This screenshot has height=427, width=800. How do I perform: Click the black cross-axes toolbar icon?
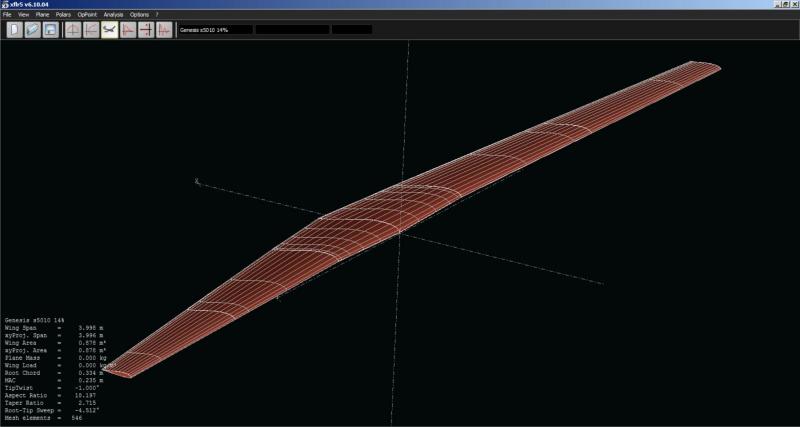tap(146, 30)
